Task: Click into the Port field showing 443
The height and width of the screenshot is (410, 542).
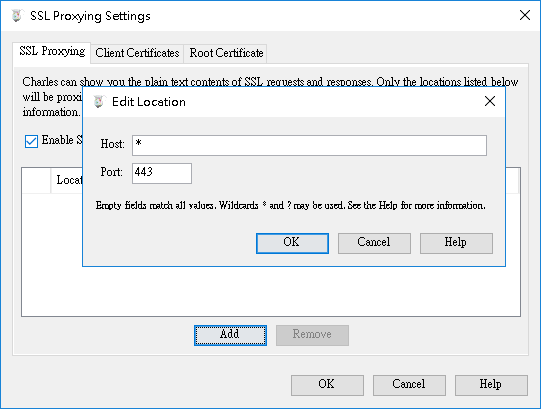Action: [x=162, y=173]
